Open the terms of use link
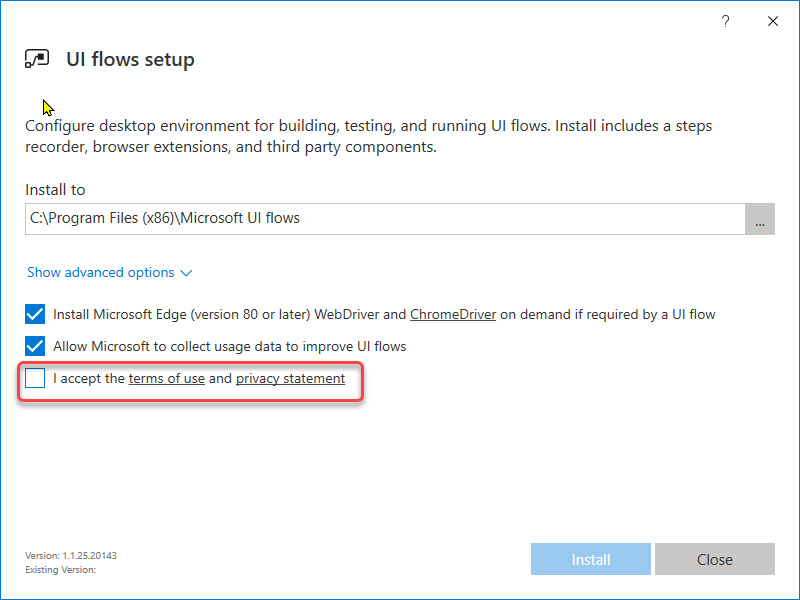800x600 pixels. pyautogui.click(x=167, y=379)
